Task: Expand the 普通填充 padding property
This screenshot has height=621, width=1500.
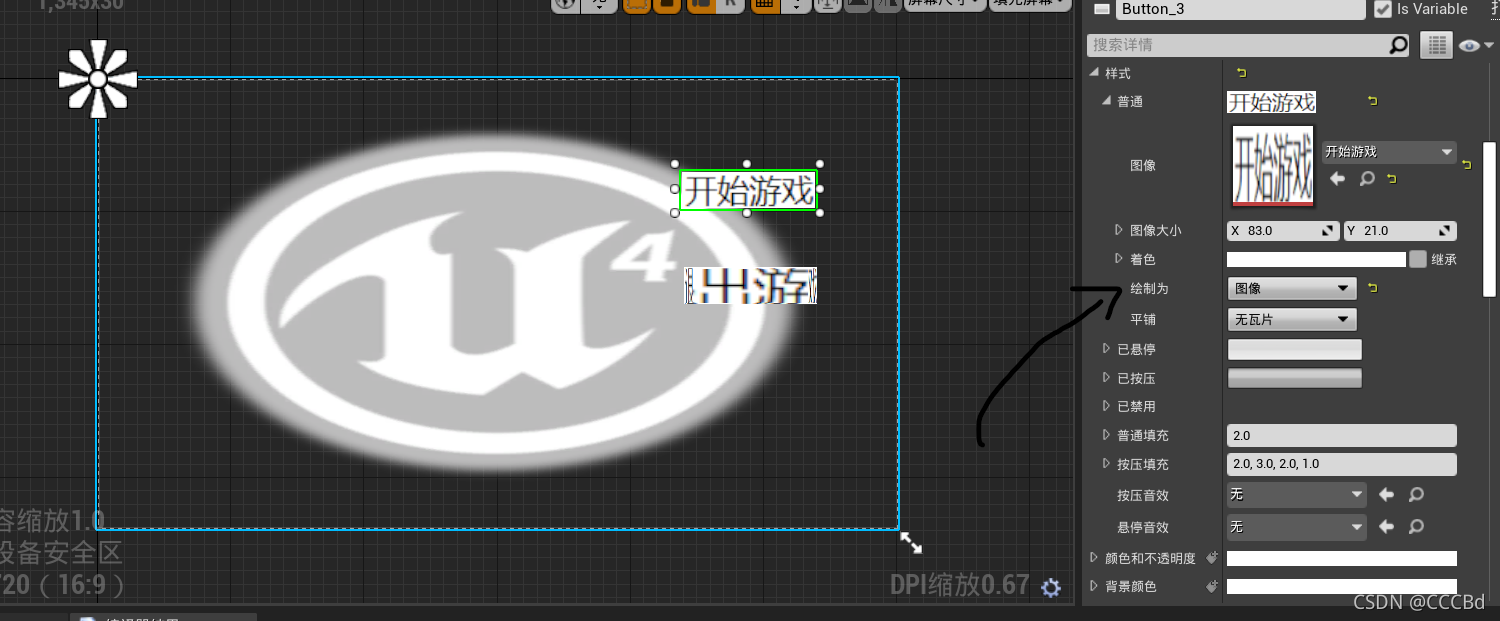Action: [x=1106, y=435]
